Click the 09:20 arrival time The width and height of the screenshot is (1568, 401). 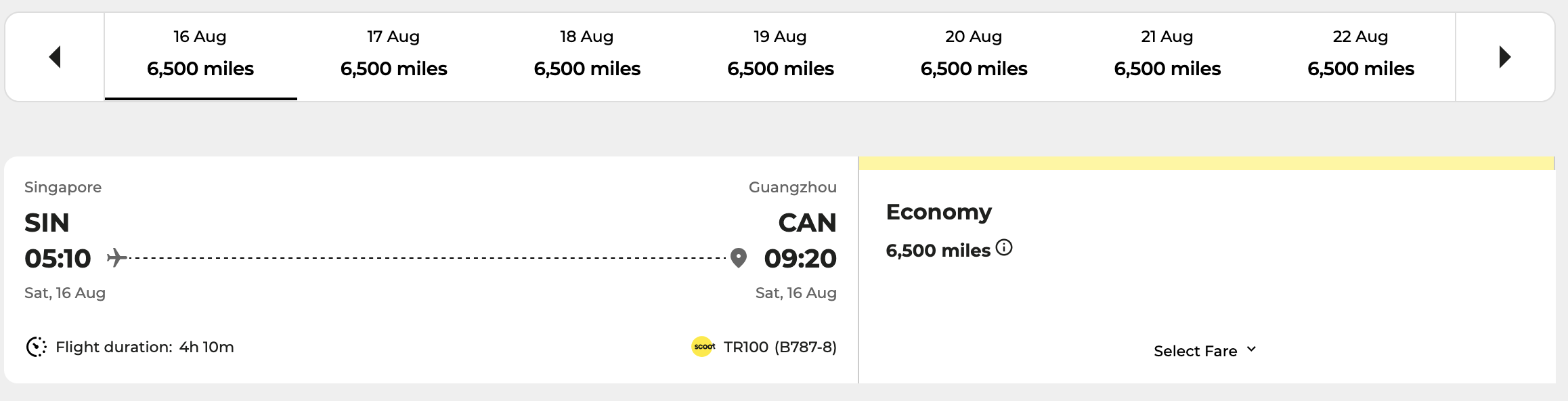[x=800, y=259]
